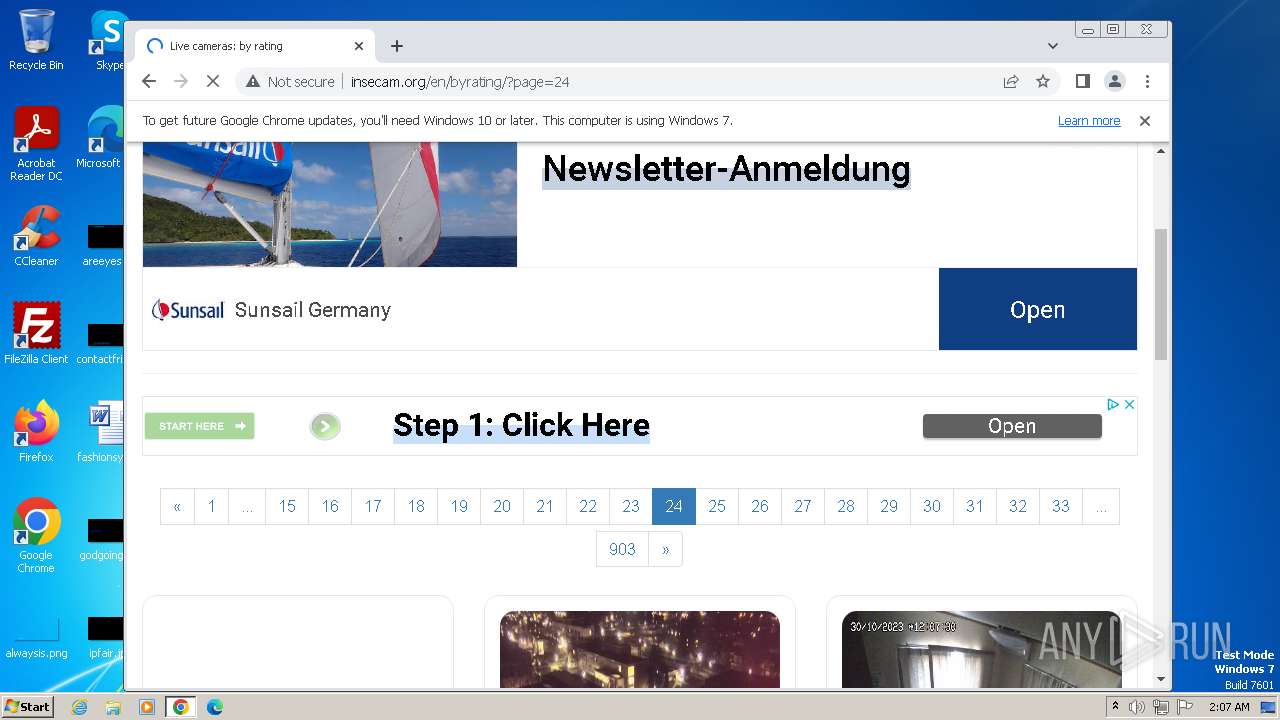
Task: Go to page 28
Action: click(x=846, y=506)
